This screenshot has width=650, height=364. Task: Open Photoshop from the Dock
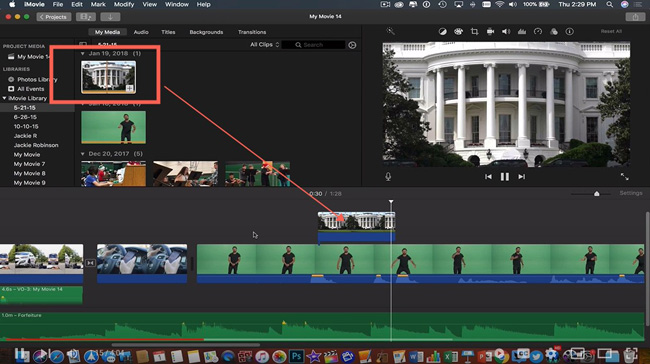point(296,356)
